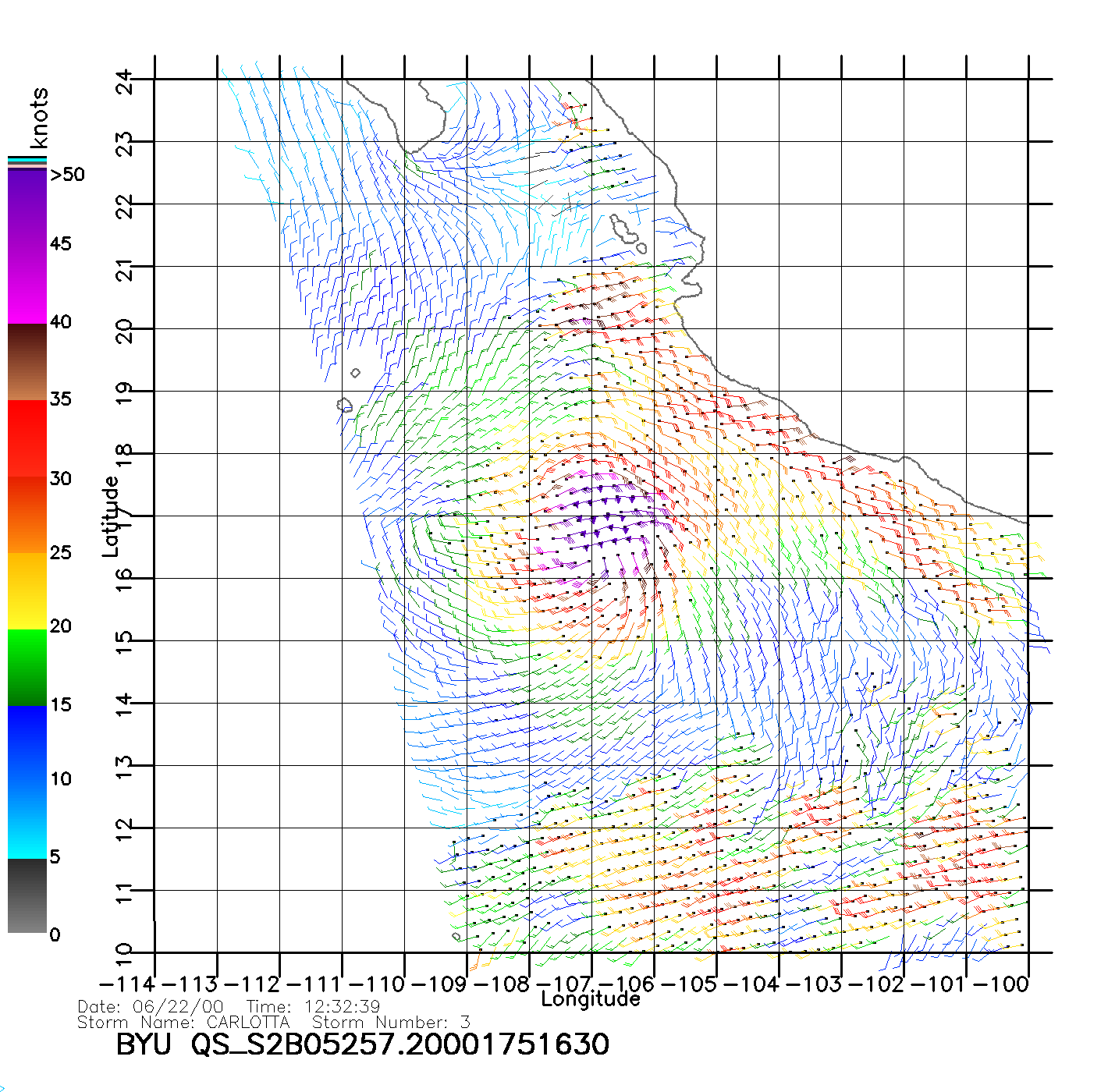Click the storm name "CARLOTTA" text

248,1023
